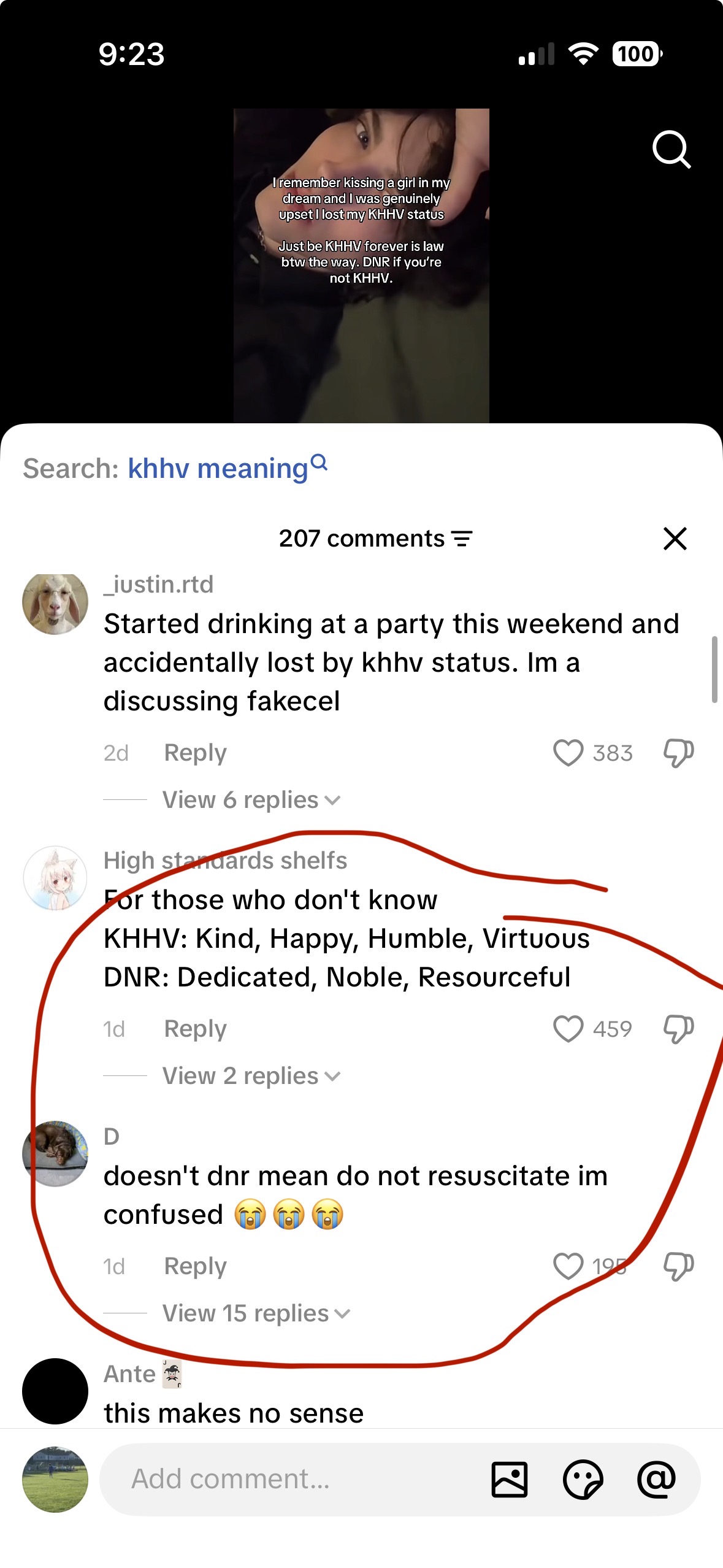This screenshot has height=1568, width=723.
Task: Like D's comment about do not resuscitate
Action: (568, 1266)
